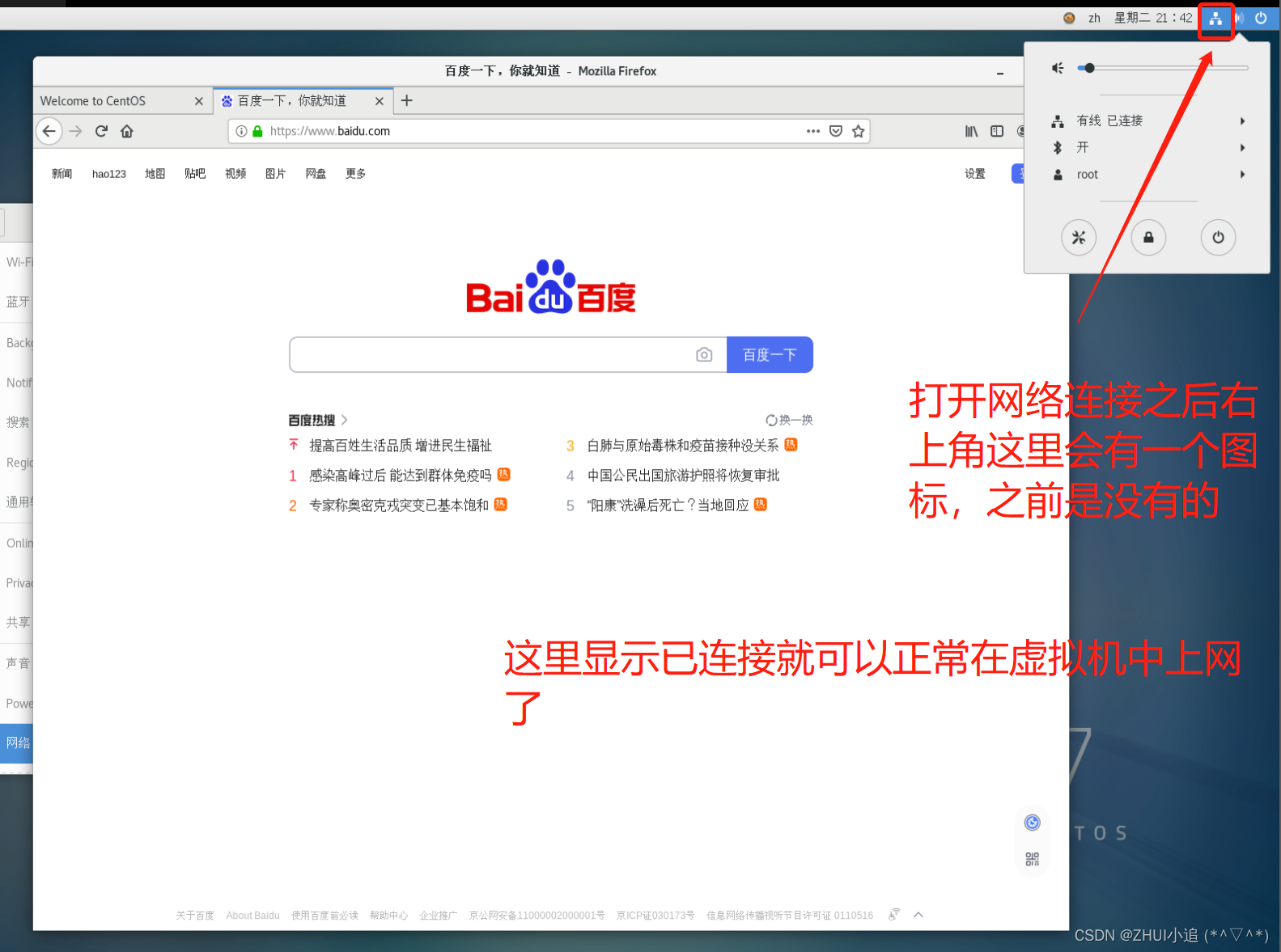Click the Firefox back arrow button
The height and width of the screenshot is (952, 1281).
click(x=49, y=131)
